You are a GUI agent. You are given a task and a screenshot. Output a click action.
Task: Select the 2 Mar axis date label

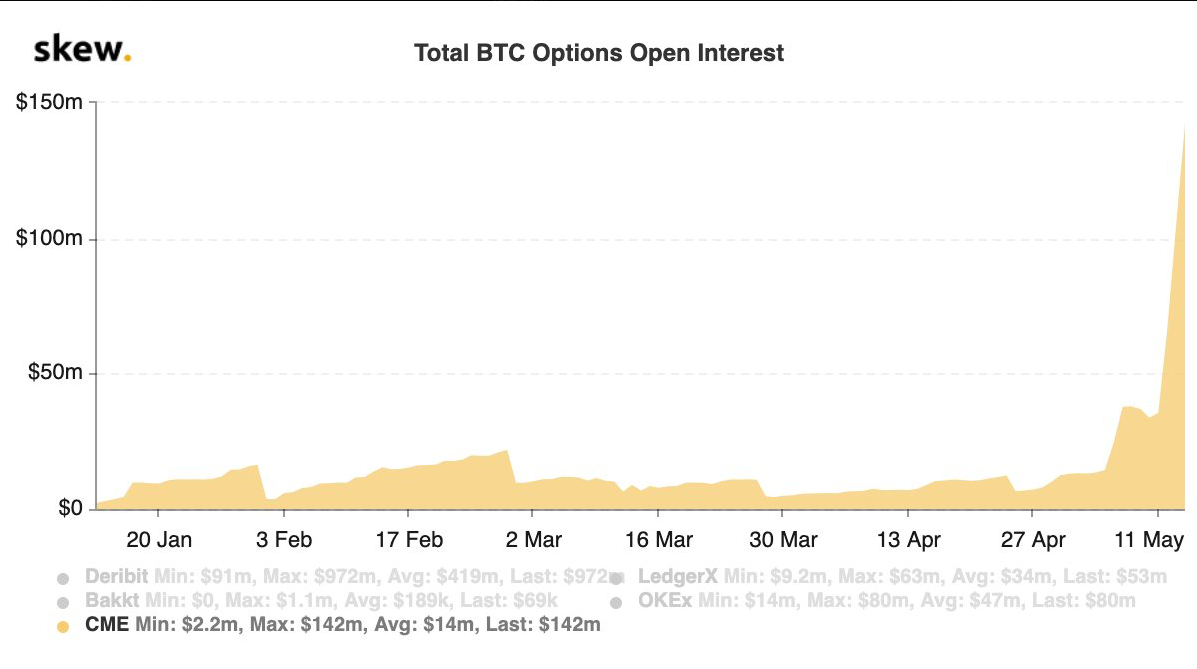[534, 540]
